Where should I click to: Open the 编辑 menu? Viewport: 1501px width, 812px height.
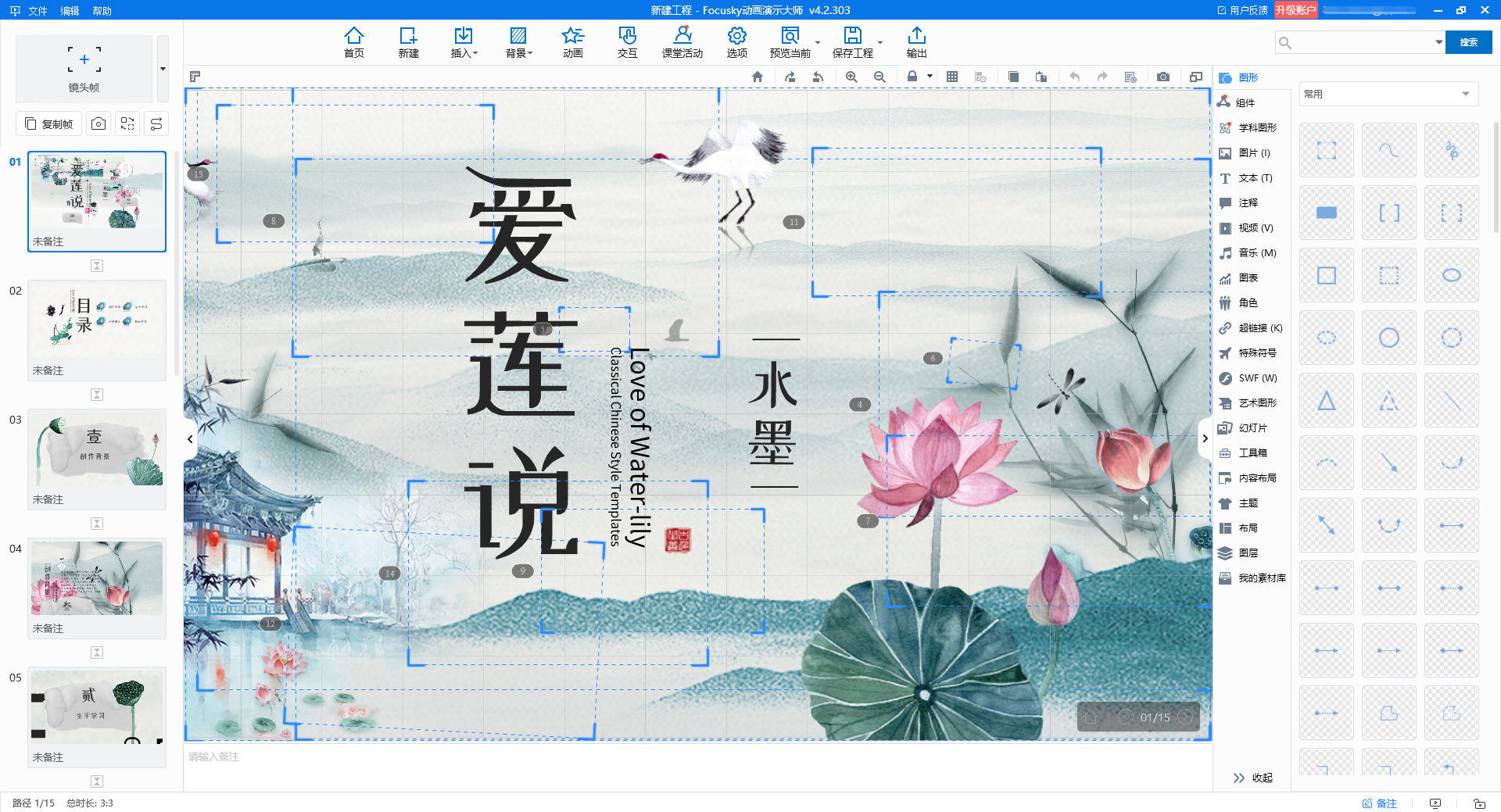coord(70,11)
